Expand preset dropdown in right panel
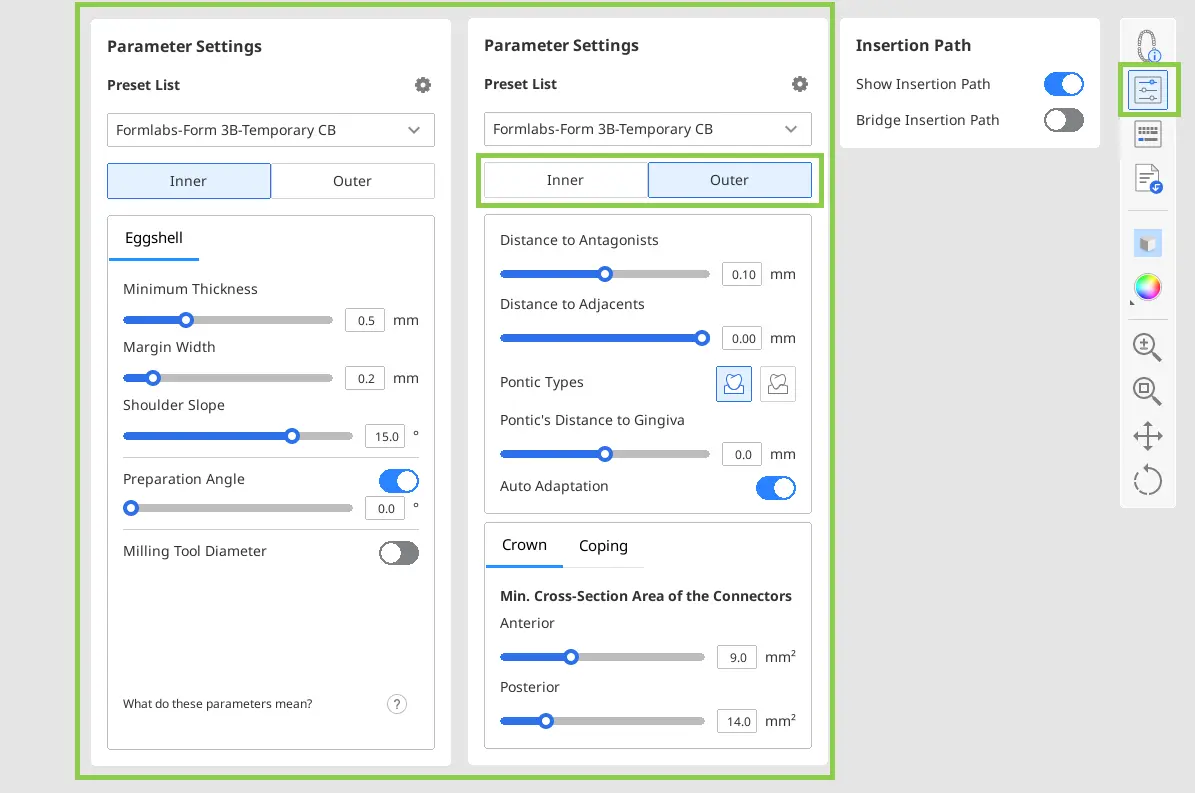Screen dimensions: 1195x793 click(648, 130)
